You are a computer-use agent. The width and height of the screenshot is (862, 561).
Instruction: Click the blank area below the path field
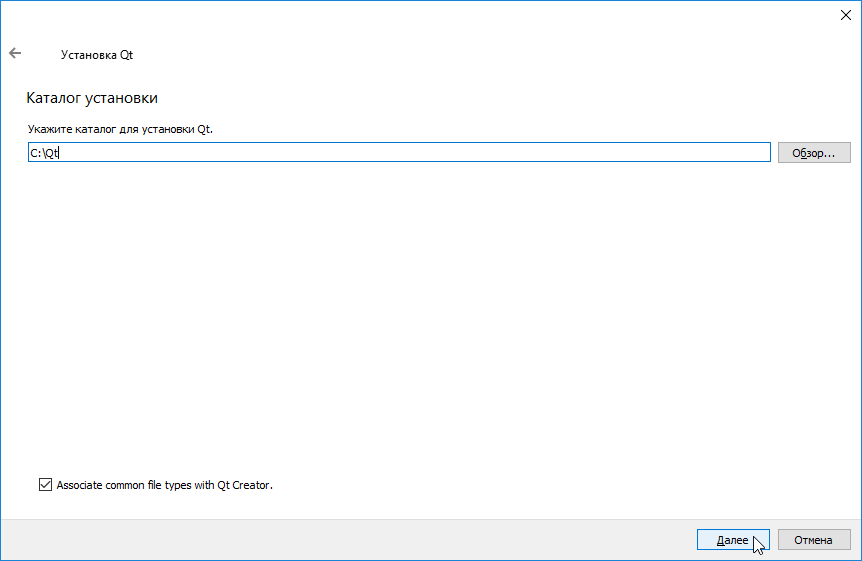400,300
